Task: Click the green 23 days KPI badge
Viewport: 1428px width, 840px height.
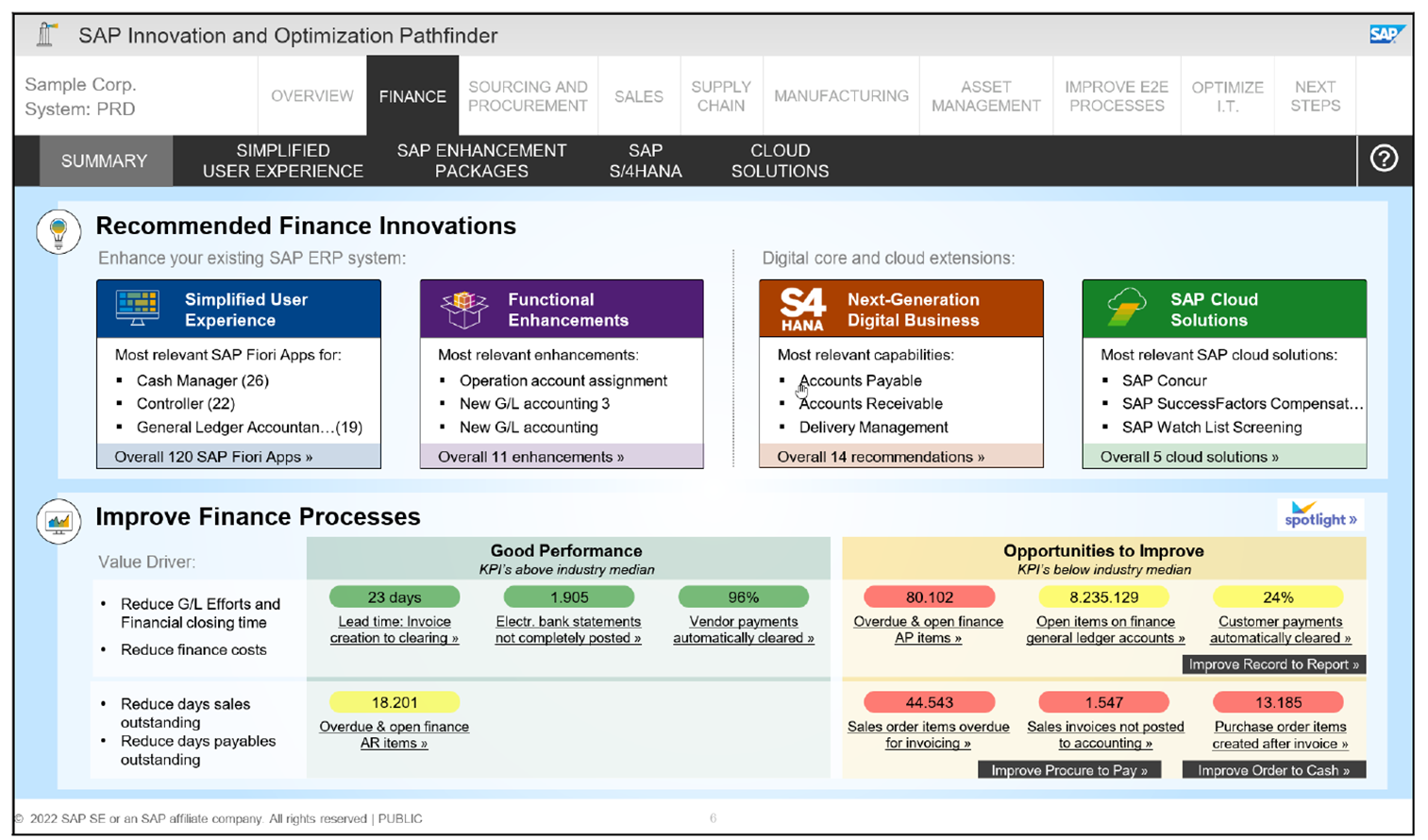Action: [x=394, y=596]
